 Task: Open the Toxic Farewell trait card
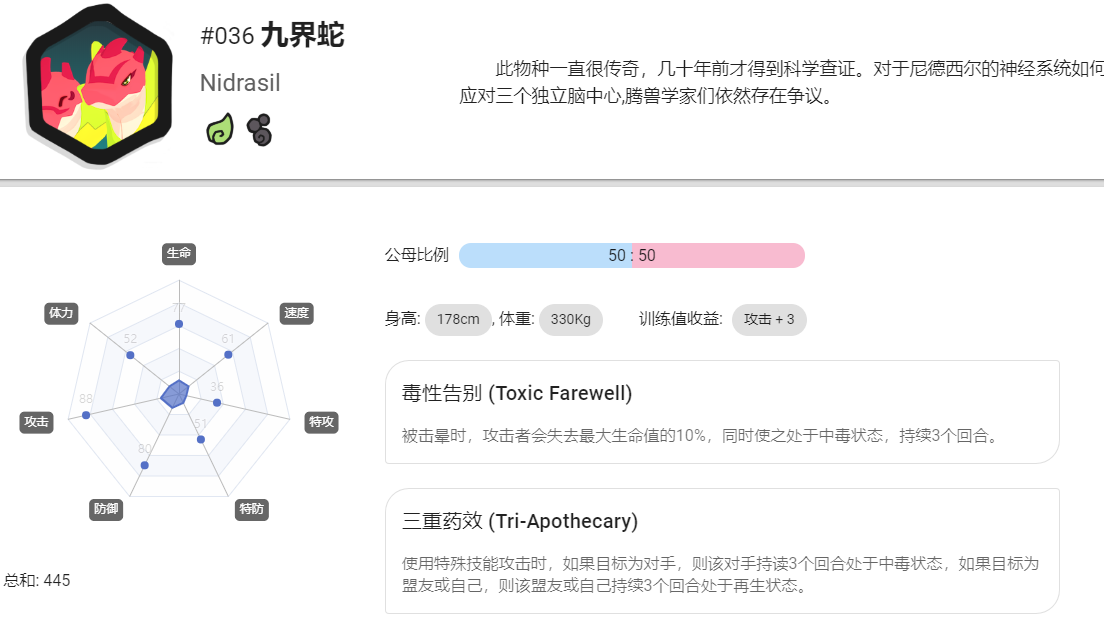click(722, 412)
